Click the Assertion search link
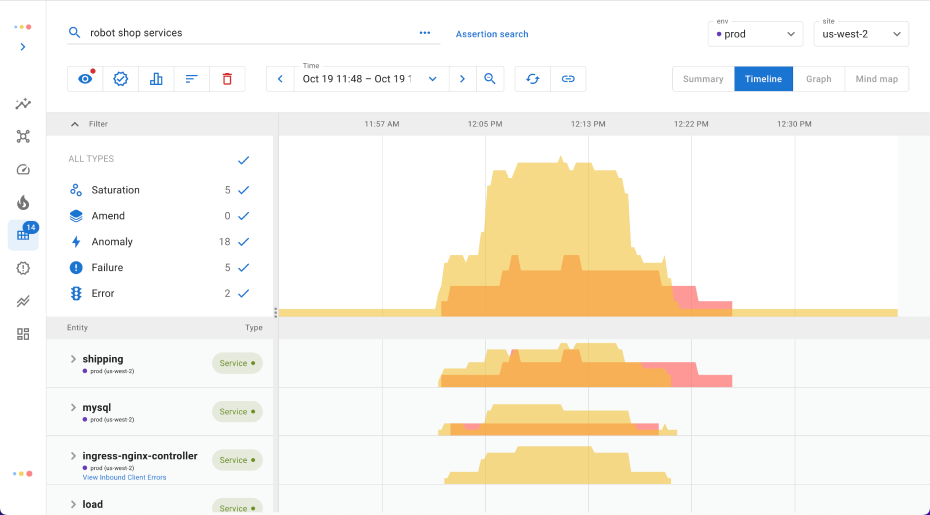 pyautogui.click(x=492, y=34)
